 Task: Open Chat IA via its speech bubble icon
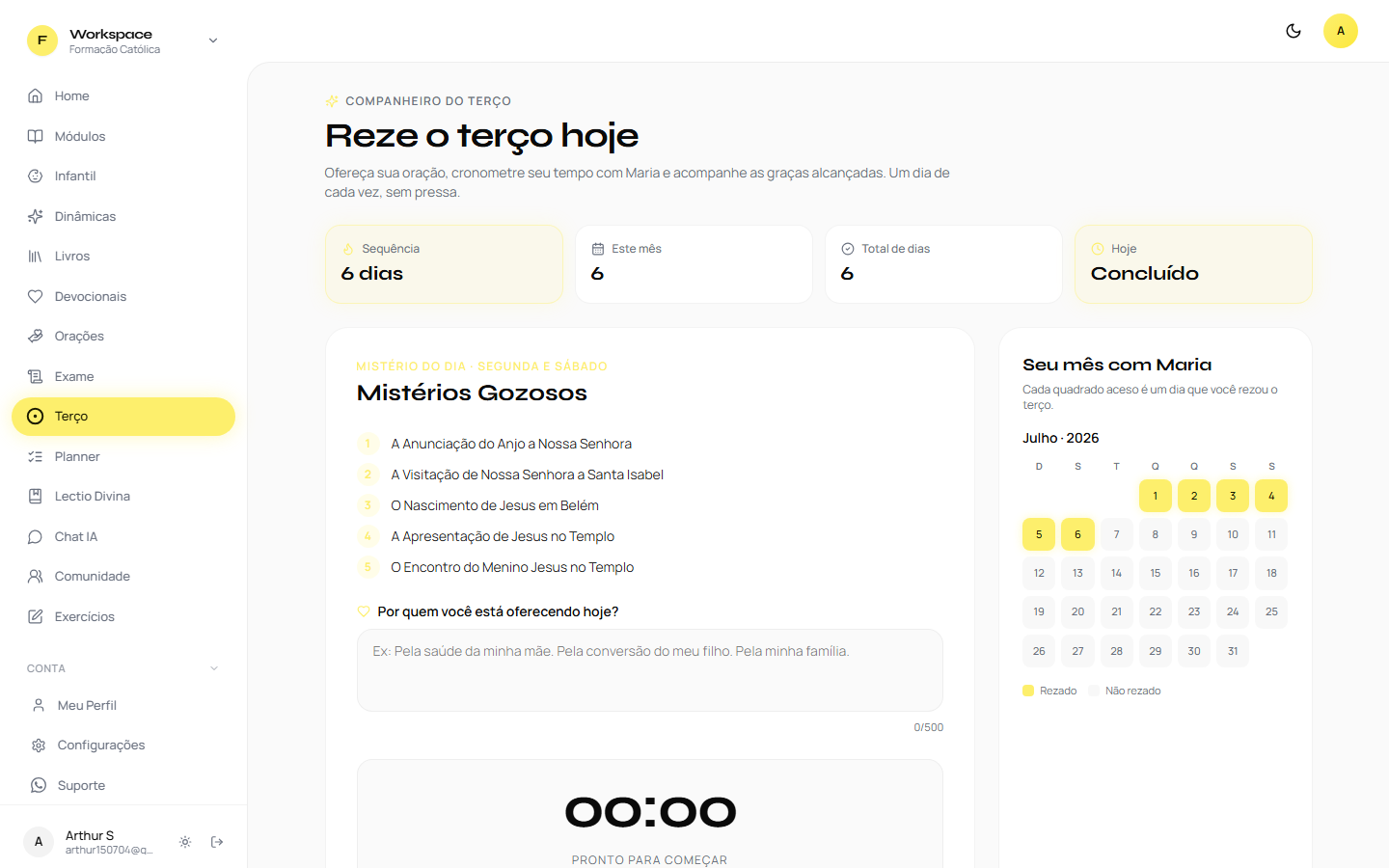point(36,536)
